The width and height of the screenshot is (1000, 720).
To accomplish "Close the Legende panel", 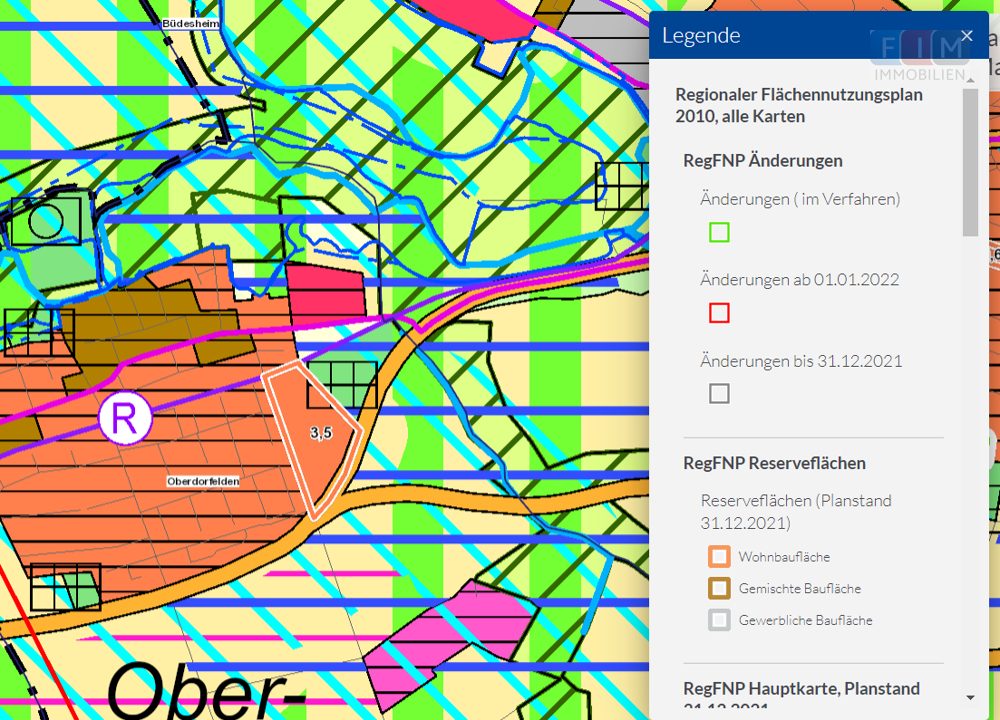I will (x=967, y=36).
